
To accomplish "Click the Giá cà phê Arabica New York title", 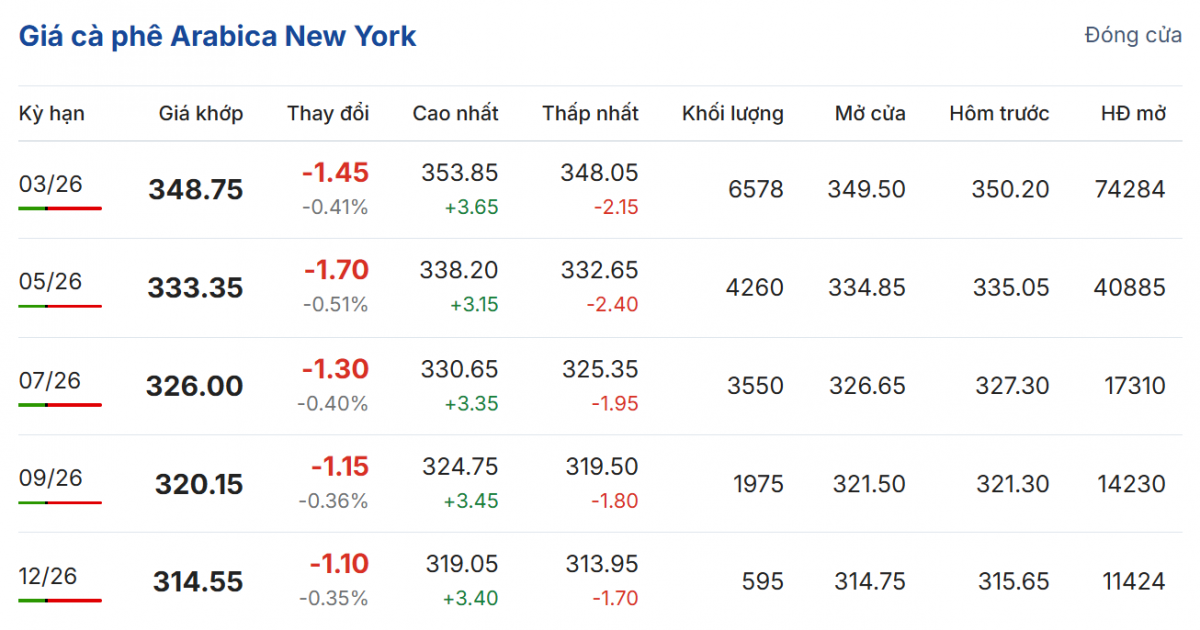I will click(x=217, y=37).
